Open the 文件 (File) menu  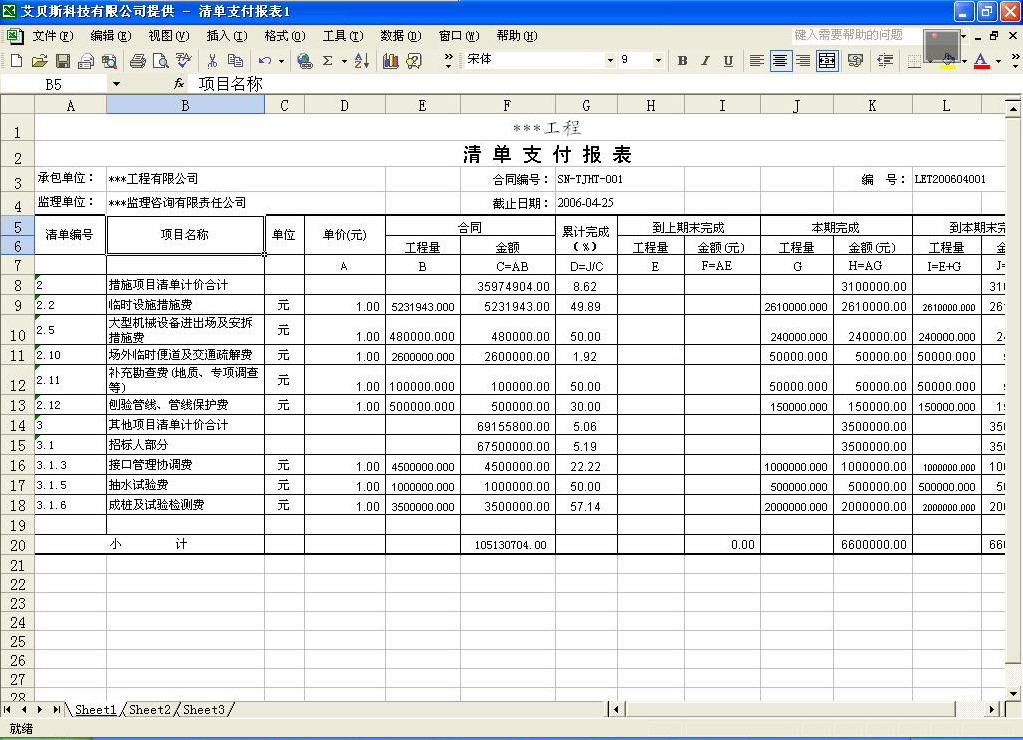(x=52, y=36)
